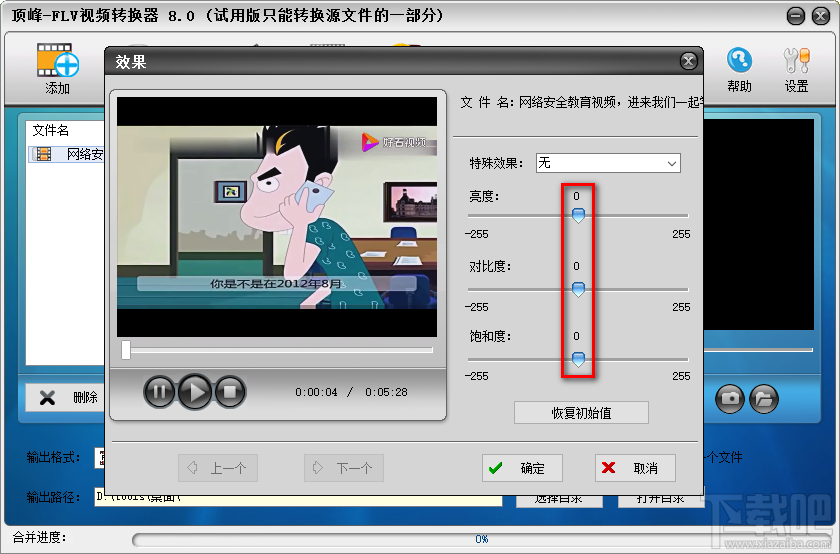This screenshot has height=554, width=840.
Task: Cancel with the 取消 button
Action: [x=635, y=468]
